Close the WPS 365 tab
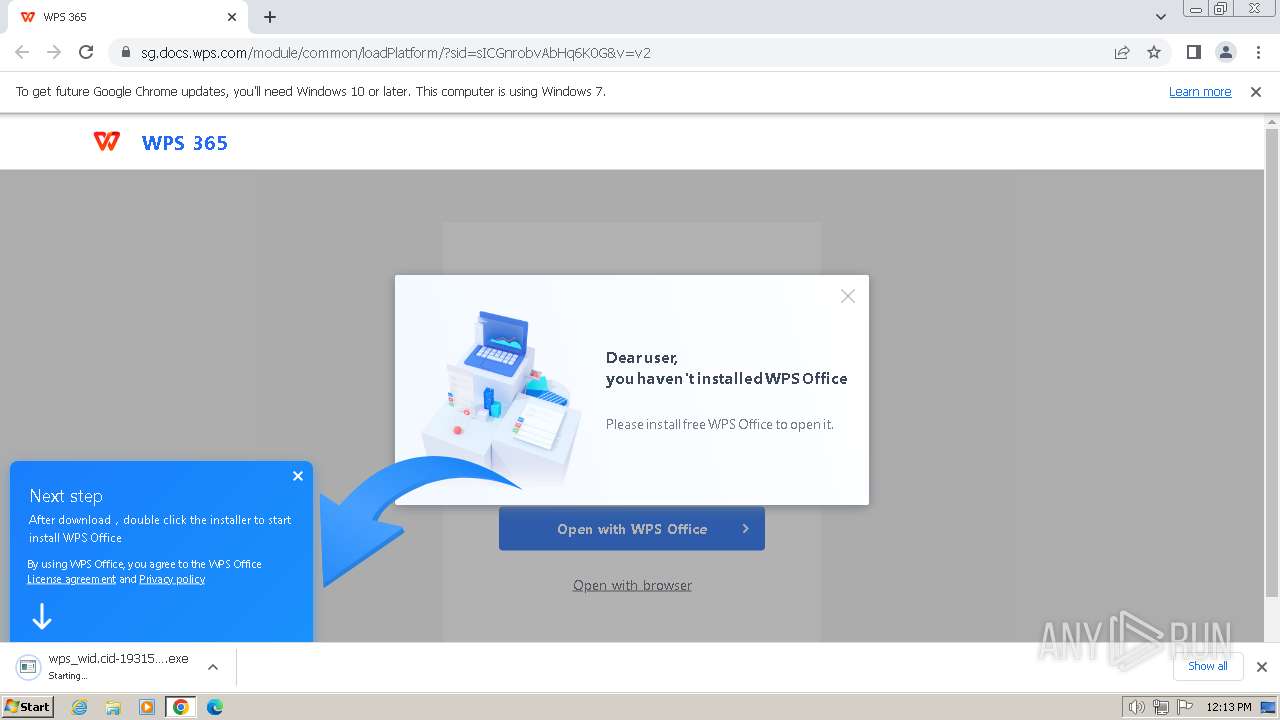1280x720 pixels. (232, 17)
